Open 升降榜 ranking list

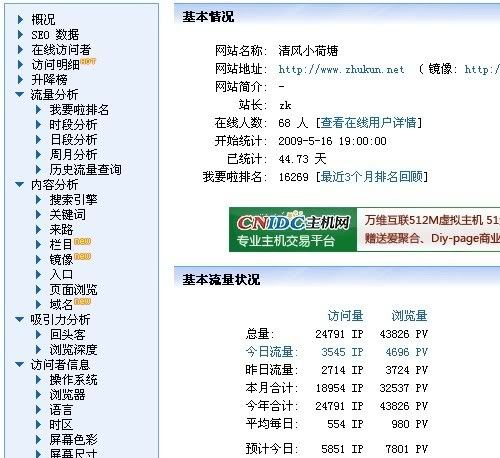[49, 80]
